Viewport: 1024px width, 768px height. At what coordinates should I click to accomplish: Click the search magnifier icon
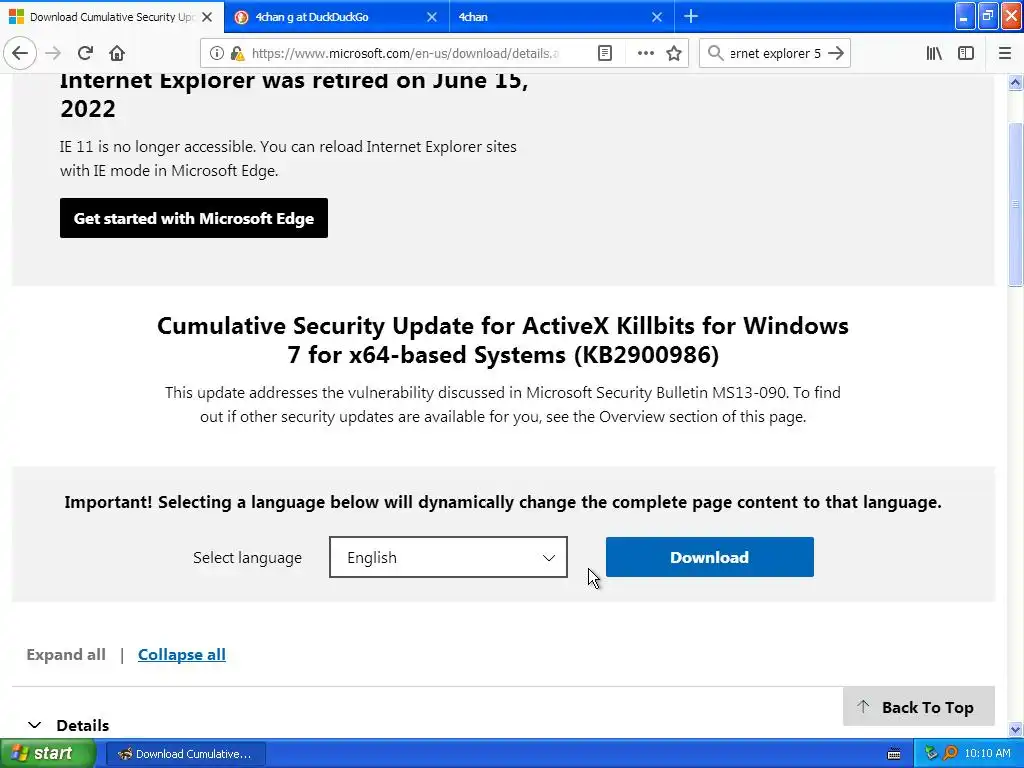click(x=716, y=53)
